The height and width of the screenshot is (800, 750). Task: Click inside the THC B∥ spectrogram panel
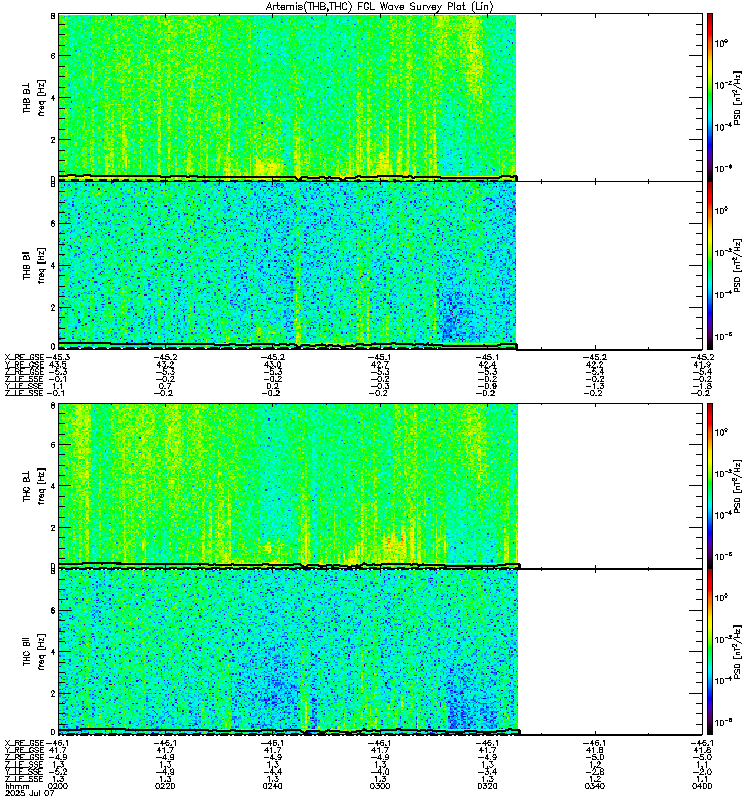380,652
